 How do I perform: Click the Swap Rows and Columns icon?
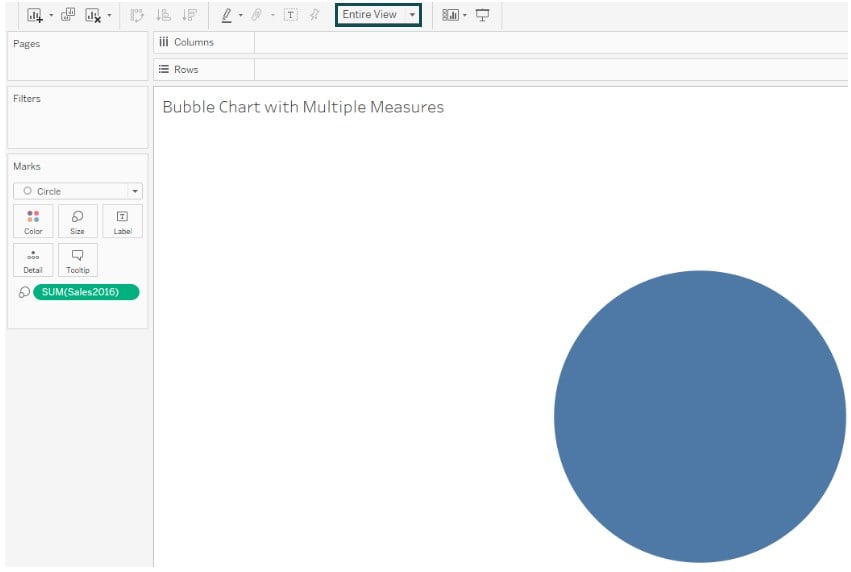click(x=137, y=15)
